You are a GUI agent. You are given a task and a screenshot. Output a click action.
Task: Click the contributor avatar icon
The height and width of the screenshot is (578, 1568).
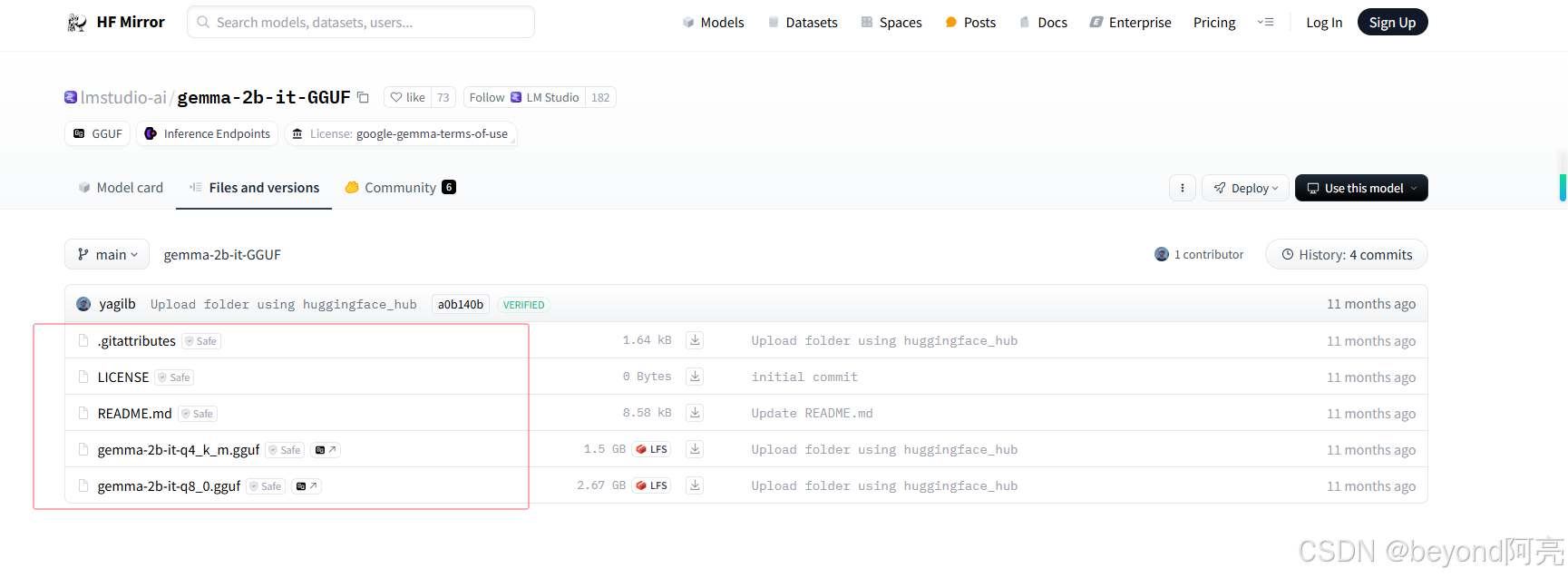1162,254
